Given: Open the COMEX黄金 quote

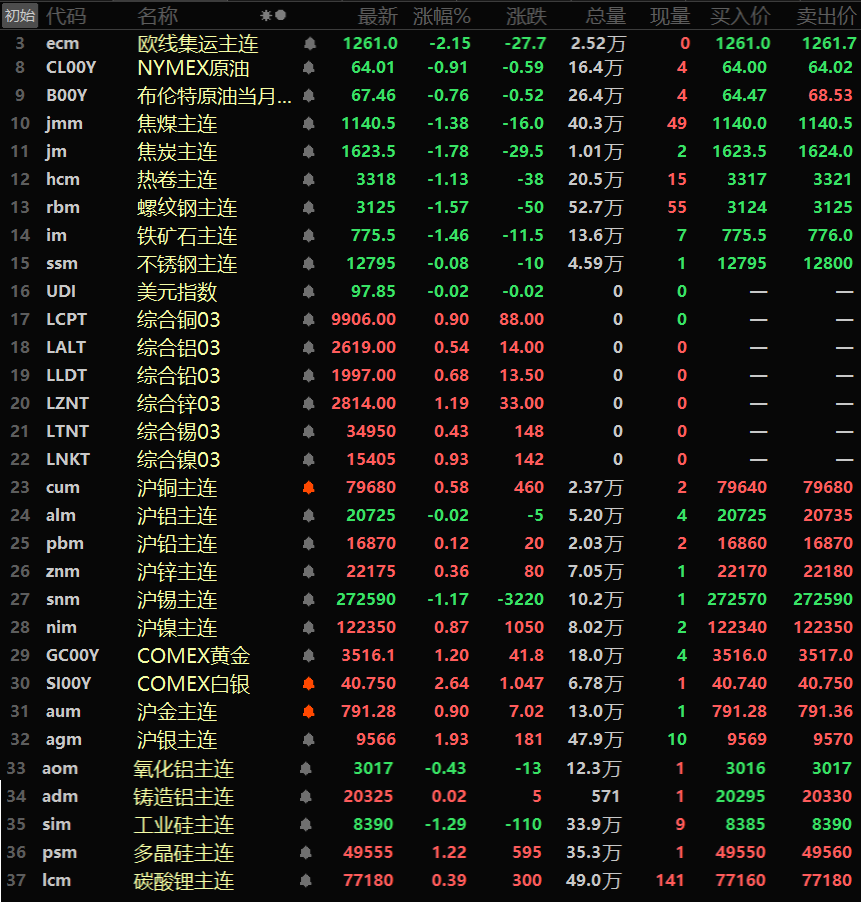Looking at the screenshot, I should [193, 656].
